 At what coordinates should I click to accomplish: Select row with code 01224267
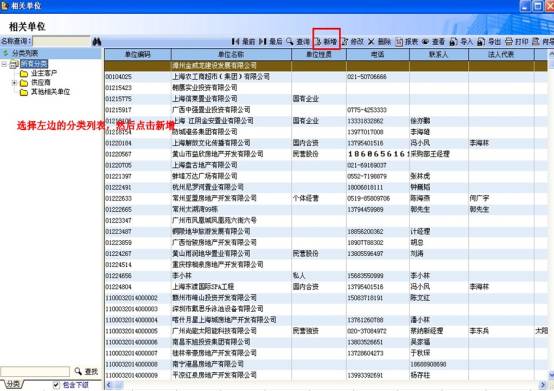point(326,254)
